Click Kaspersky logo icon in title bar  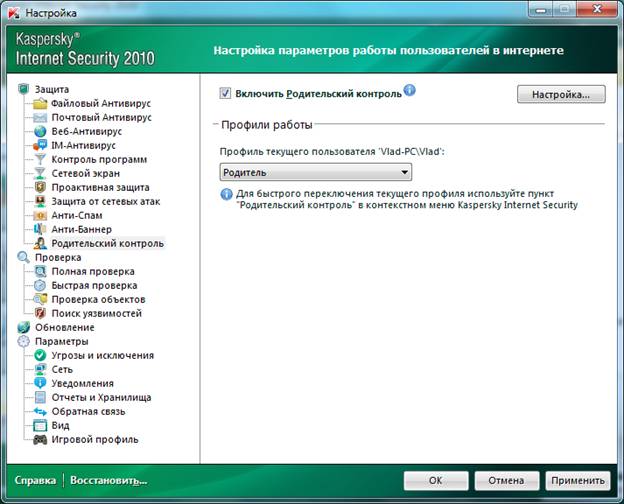14,13
